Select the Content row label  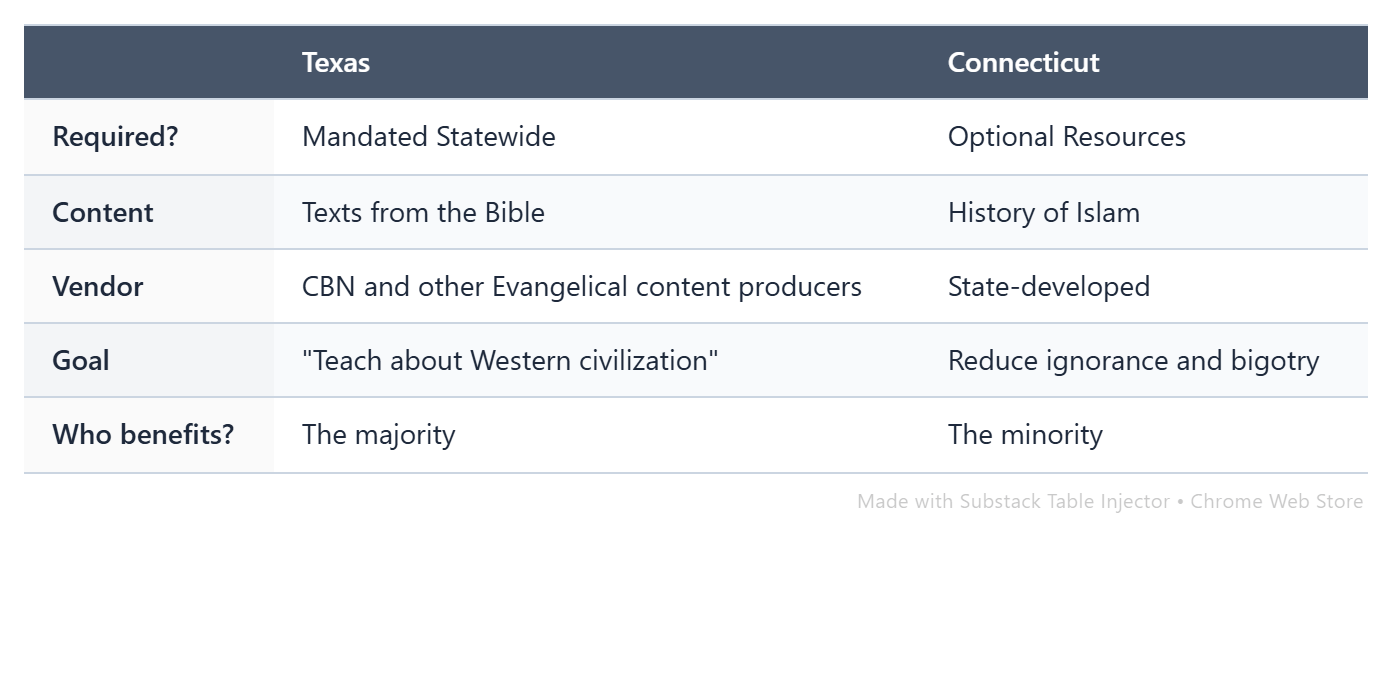point(103,212)
